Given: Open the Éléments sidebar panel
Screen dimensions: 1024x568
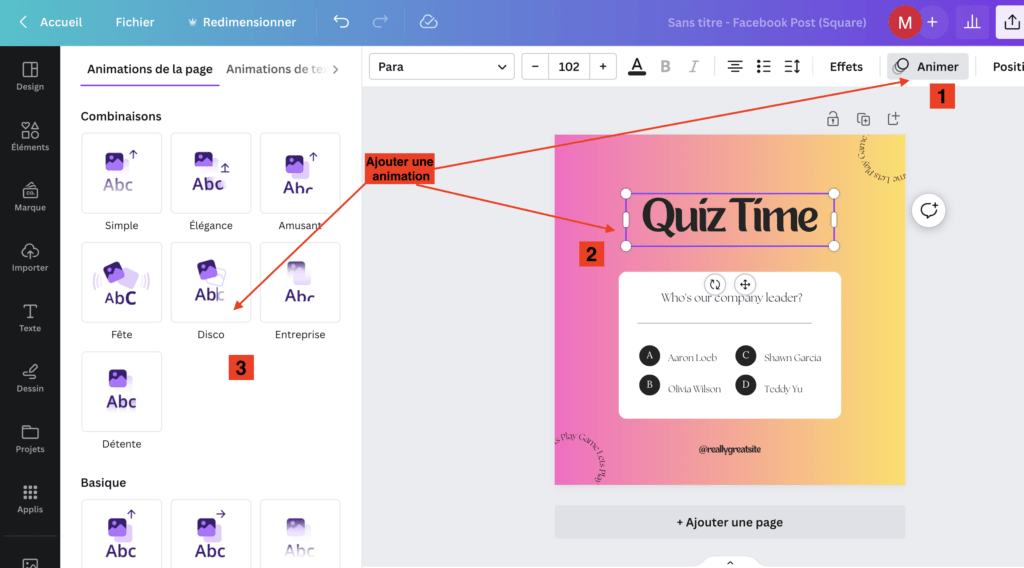Looking at the screenshot, I should [x=30, y=136].
